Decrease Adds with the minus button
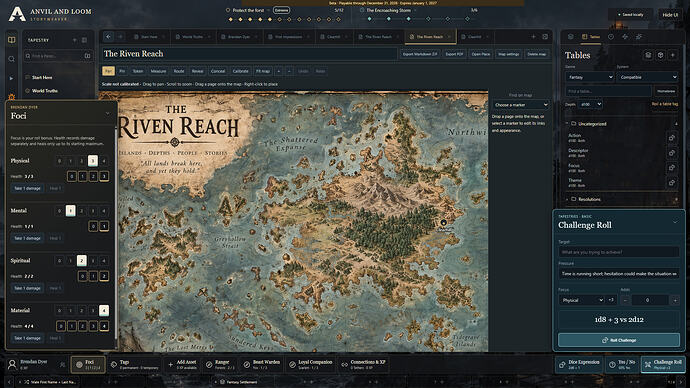This screenshot has height=388, width=690. pos(625,300)
